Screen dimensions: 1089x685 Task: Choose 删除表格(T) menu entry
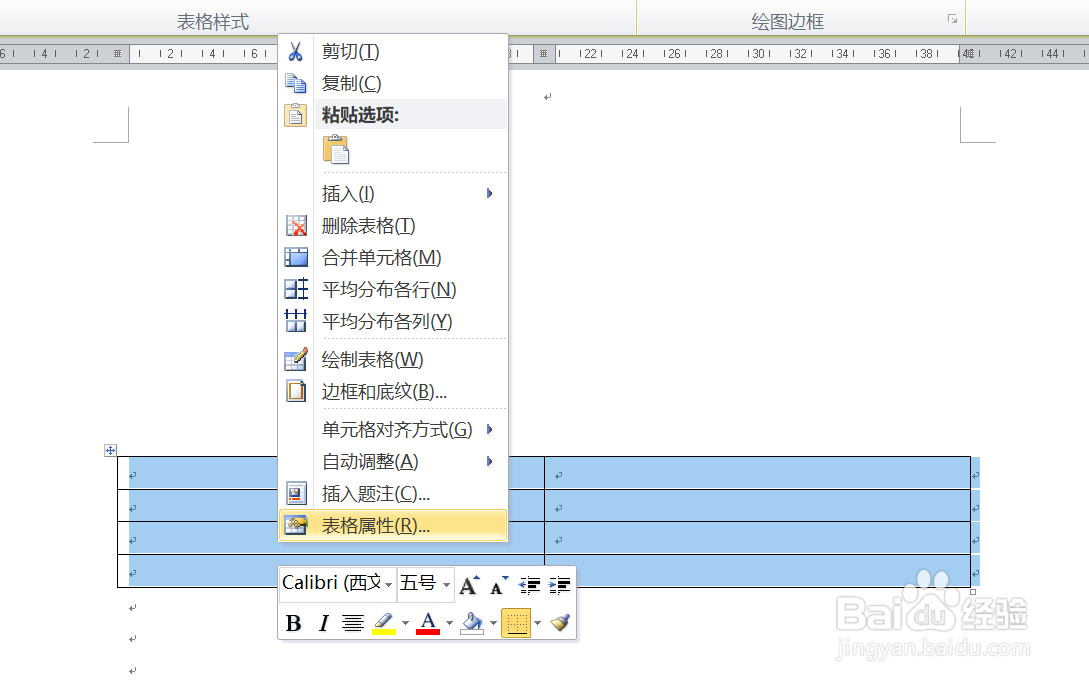coord(393,226)
